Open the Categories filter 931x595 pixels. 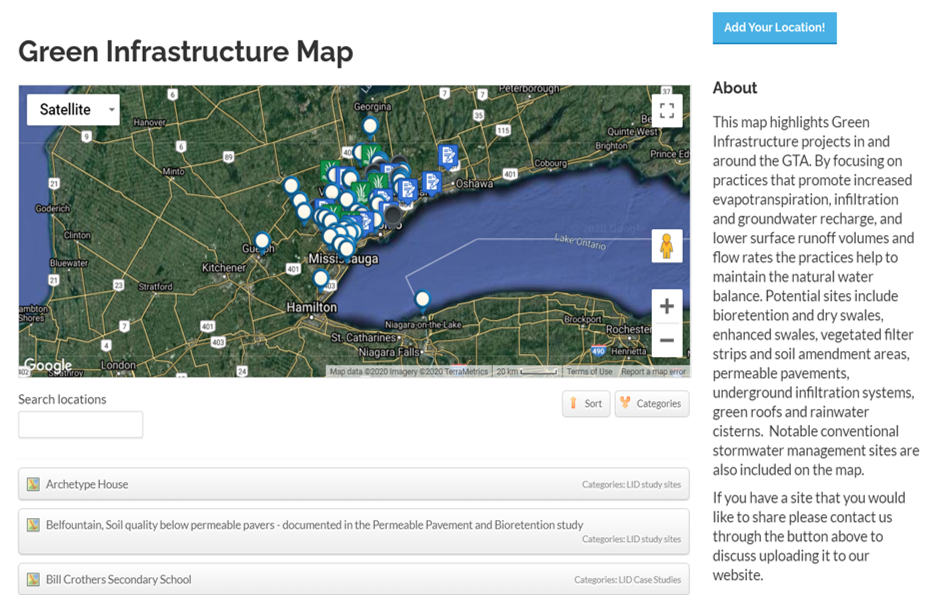pyautogui.click(x=651, y=404)
